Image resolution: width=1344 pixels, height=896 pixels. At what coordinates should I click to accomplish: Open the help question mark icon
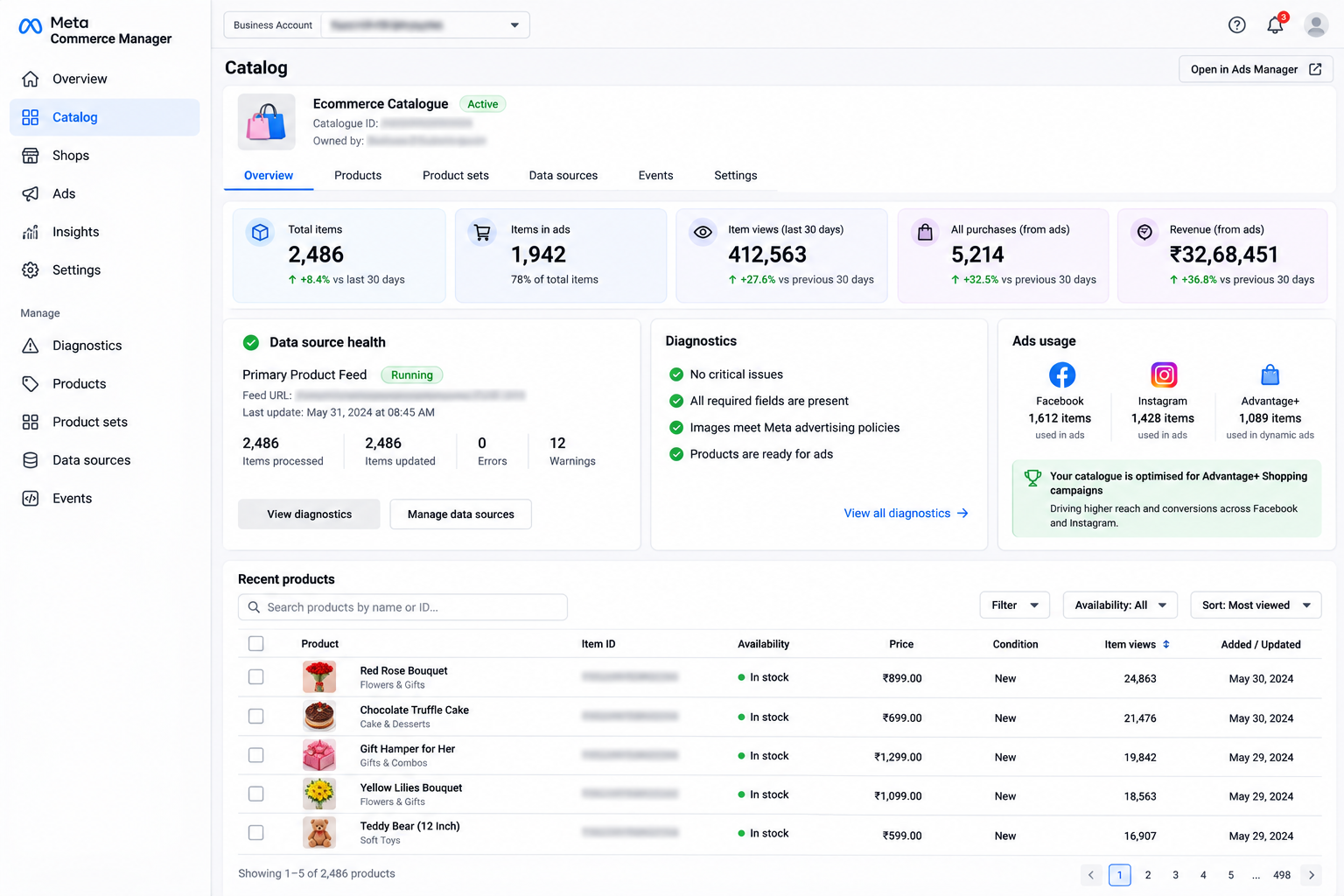[x=1236, y=24]
